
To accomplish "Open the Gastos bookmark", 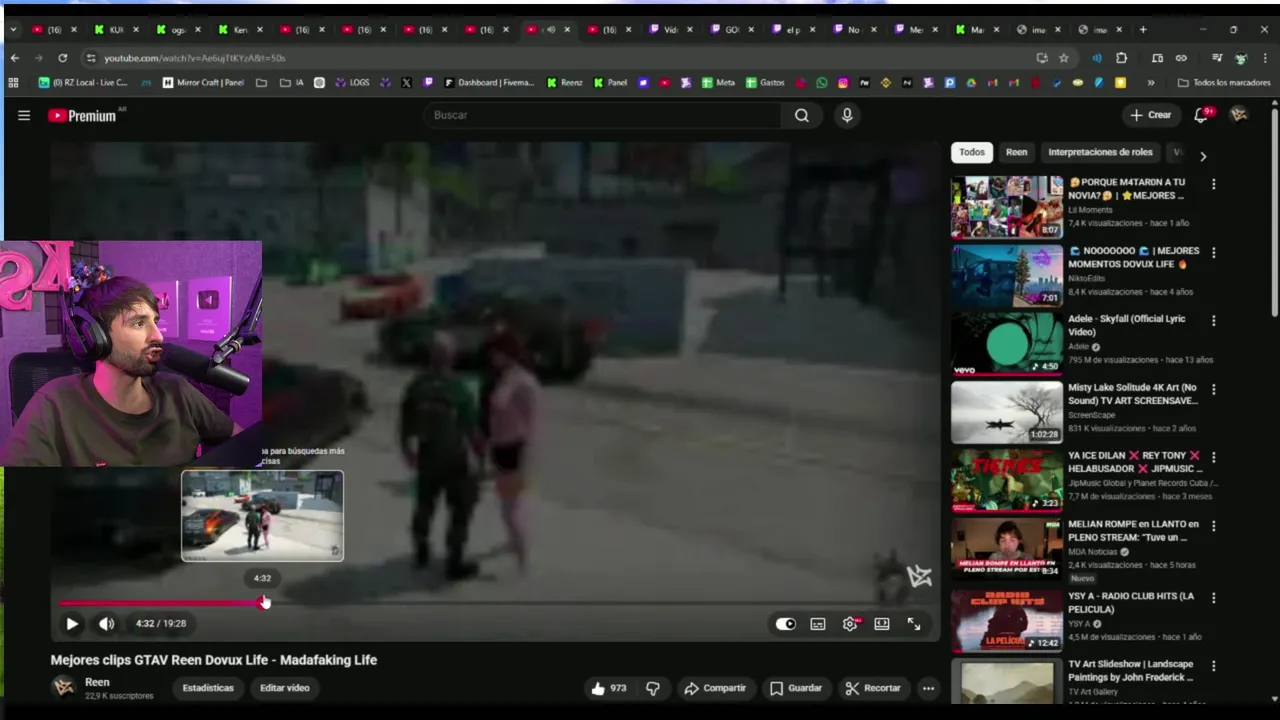I will point(765,83).
